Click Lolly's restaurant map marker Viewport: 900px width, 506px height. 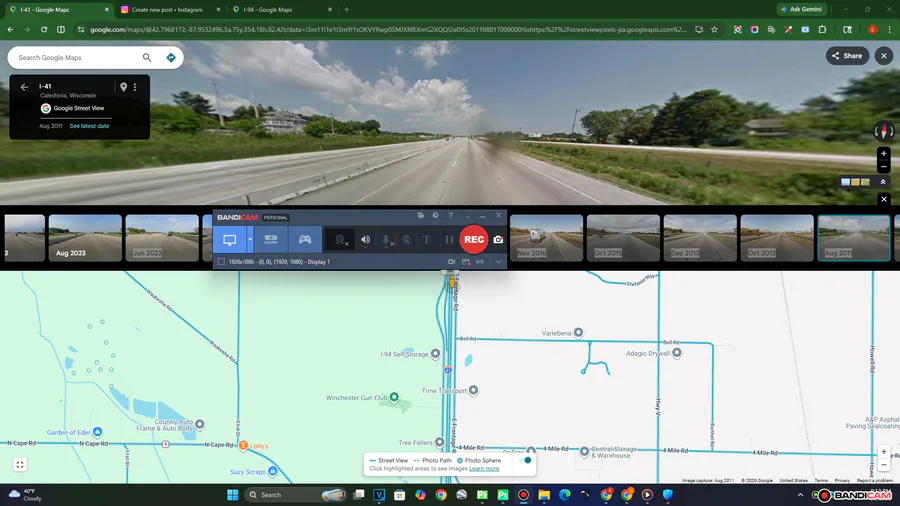[243, 445]
